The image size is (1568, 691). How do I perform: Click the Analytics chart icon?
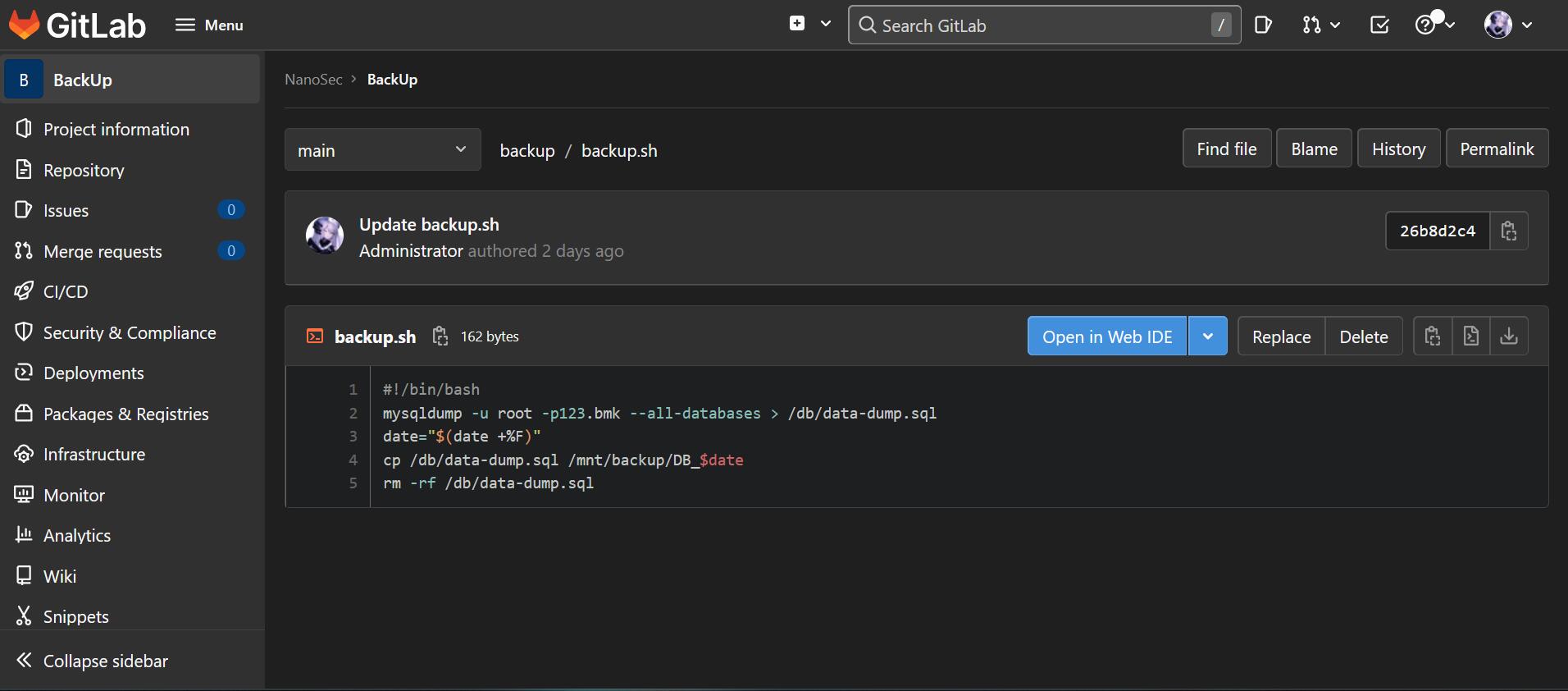[24, 534]
